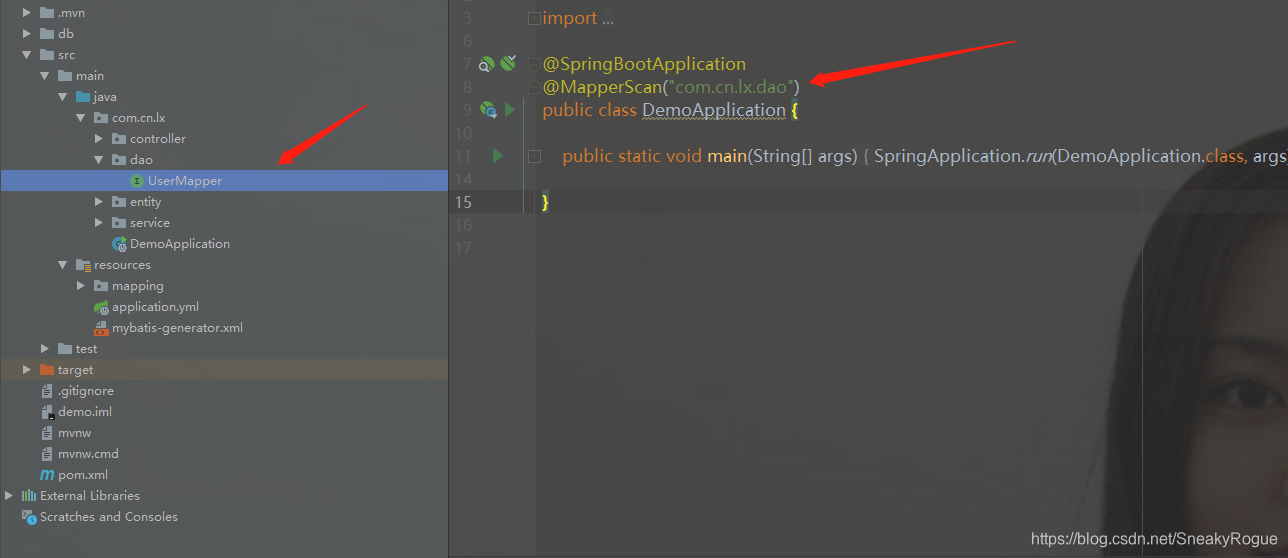This screenshot has width=1288, height=558.
Task: Collapse the com.cn.lx package arrow
Action: [x=81, y=118]
